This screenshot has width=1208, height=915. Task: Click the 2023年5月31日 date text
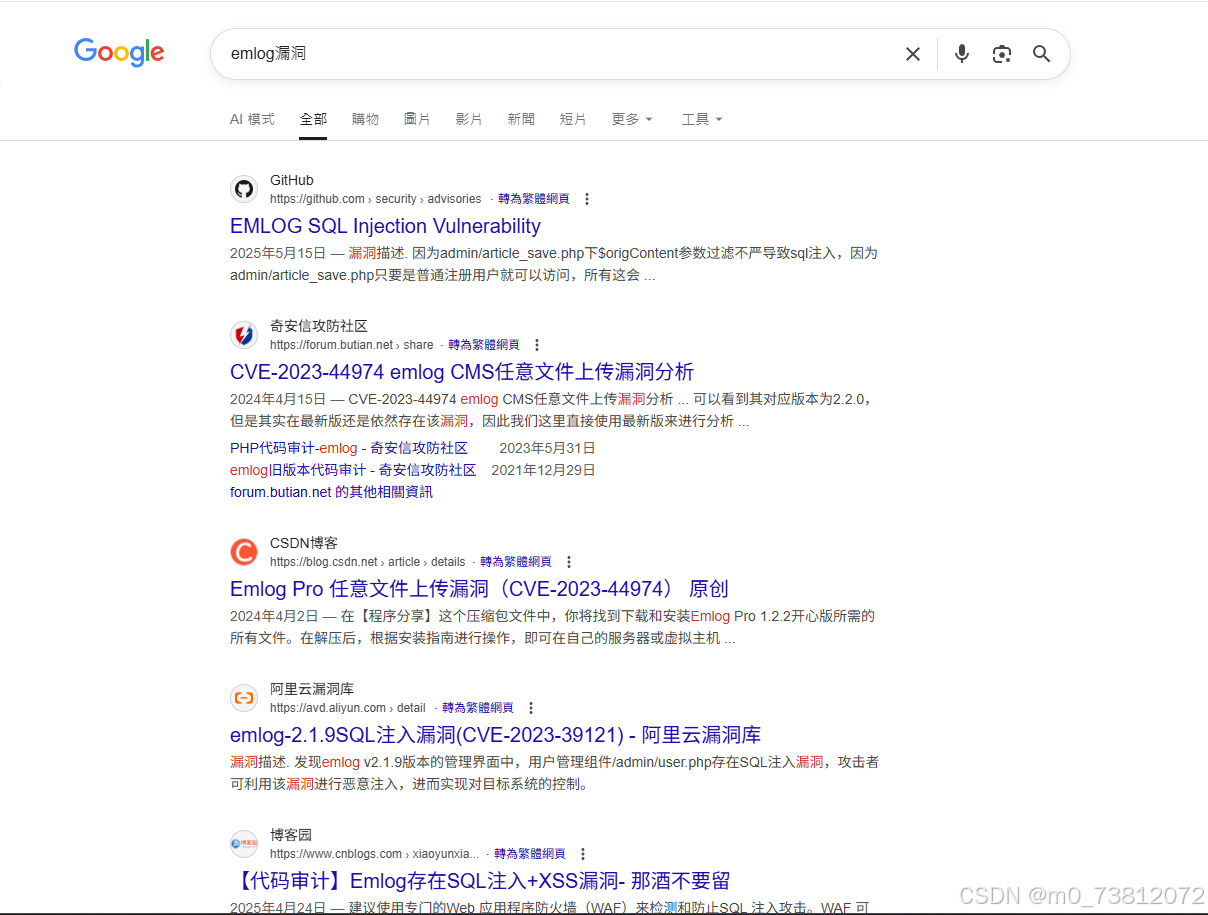pos(547,448)
